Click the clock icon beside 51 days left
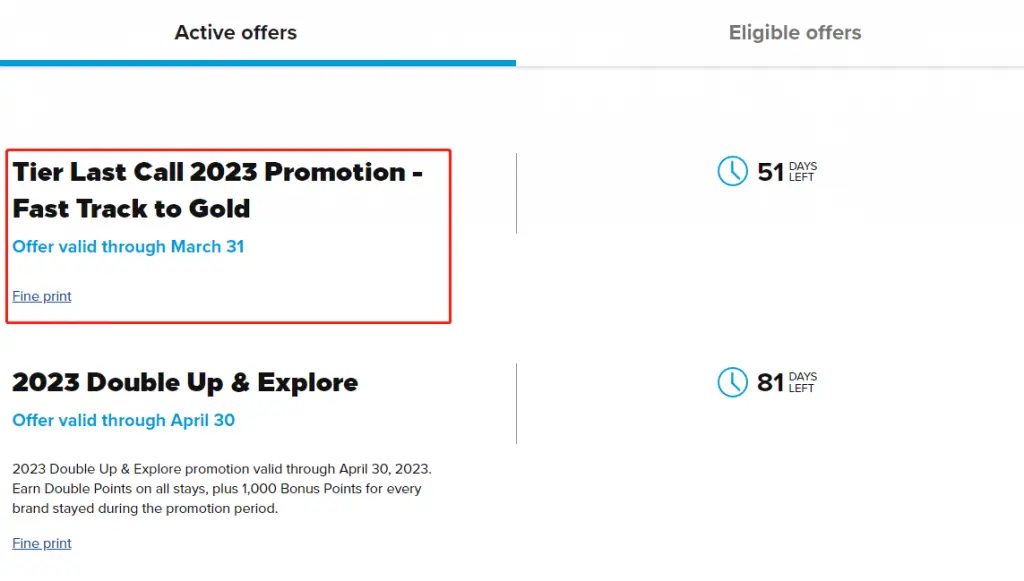Image resolution: width=1024 pixels, height=581 pixels. coord(732,171)
